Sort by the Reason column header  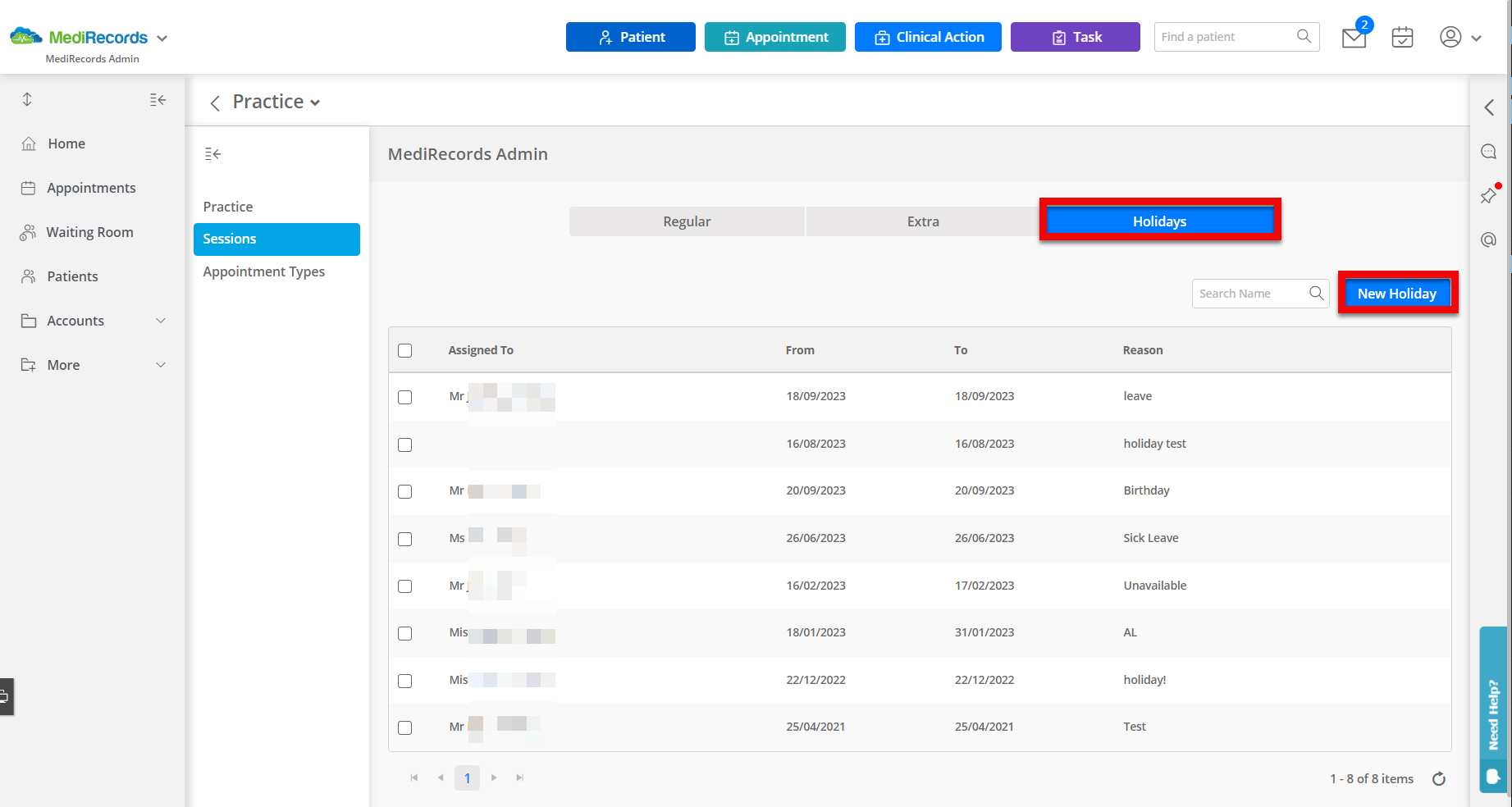point(1143,350)
